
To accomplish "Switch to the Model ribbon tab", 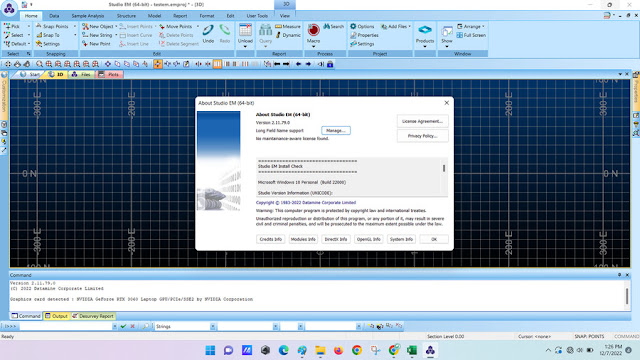I will 154,16.
